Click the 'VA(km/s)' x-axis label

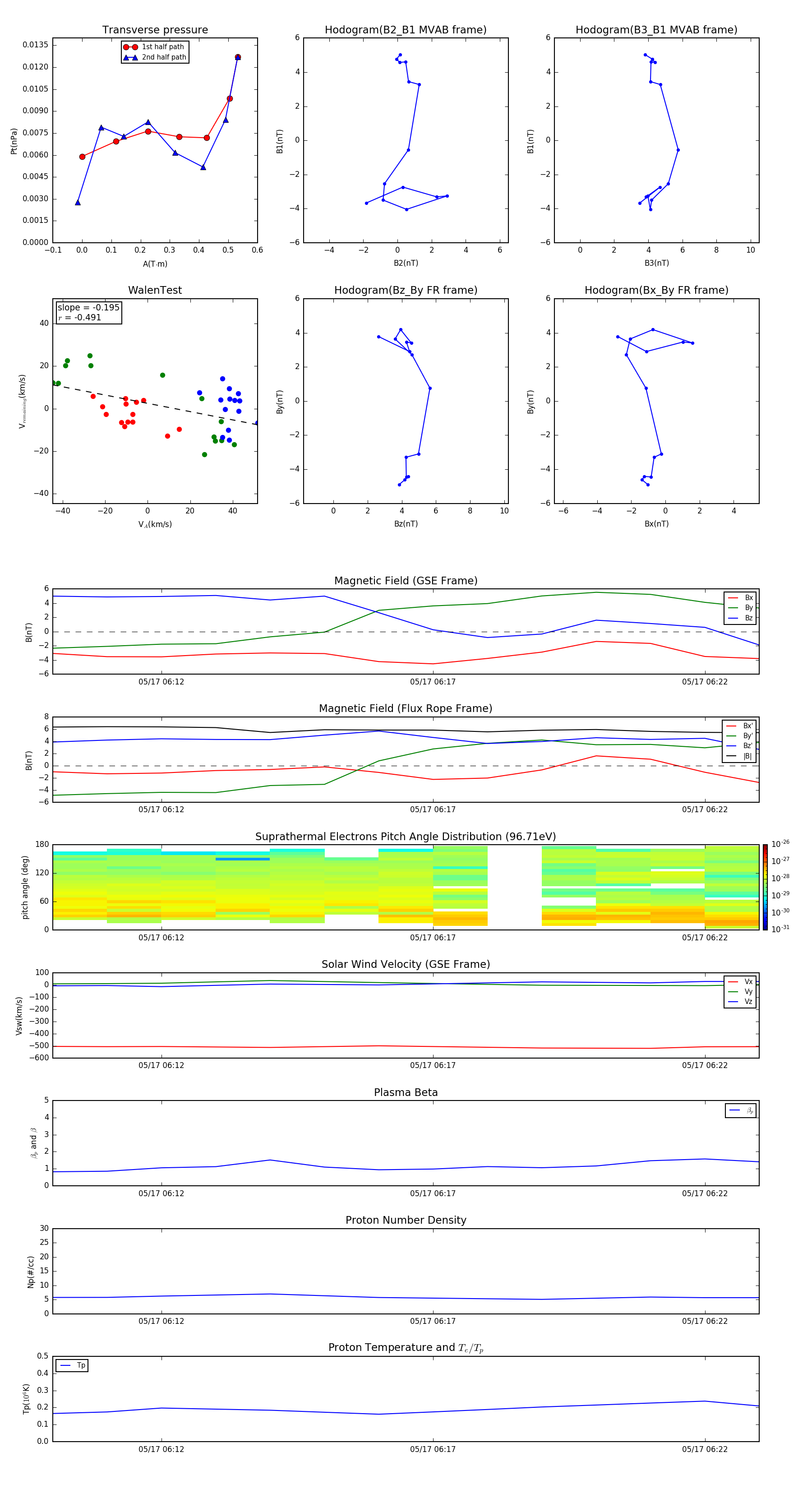point(155,525)
